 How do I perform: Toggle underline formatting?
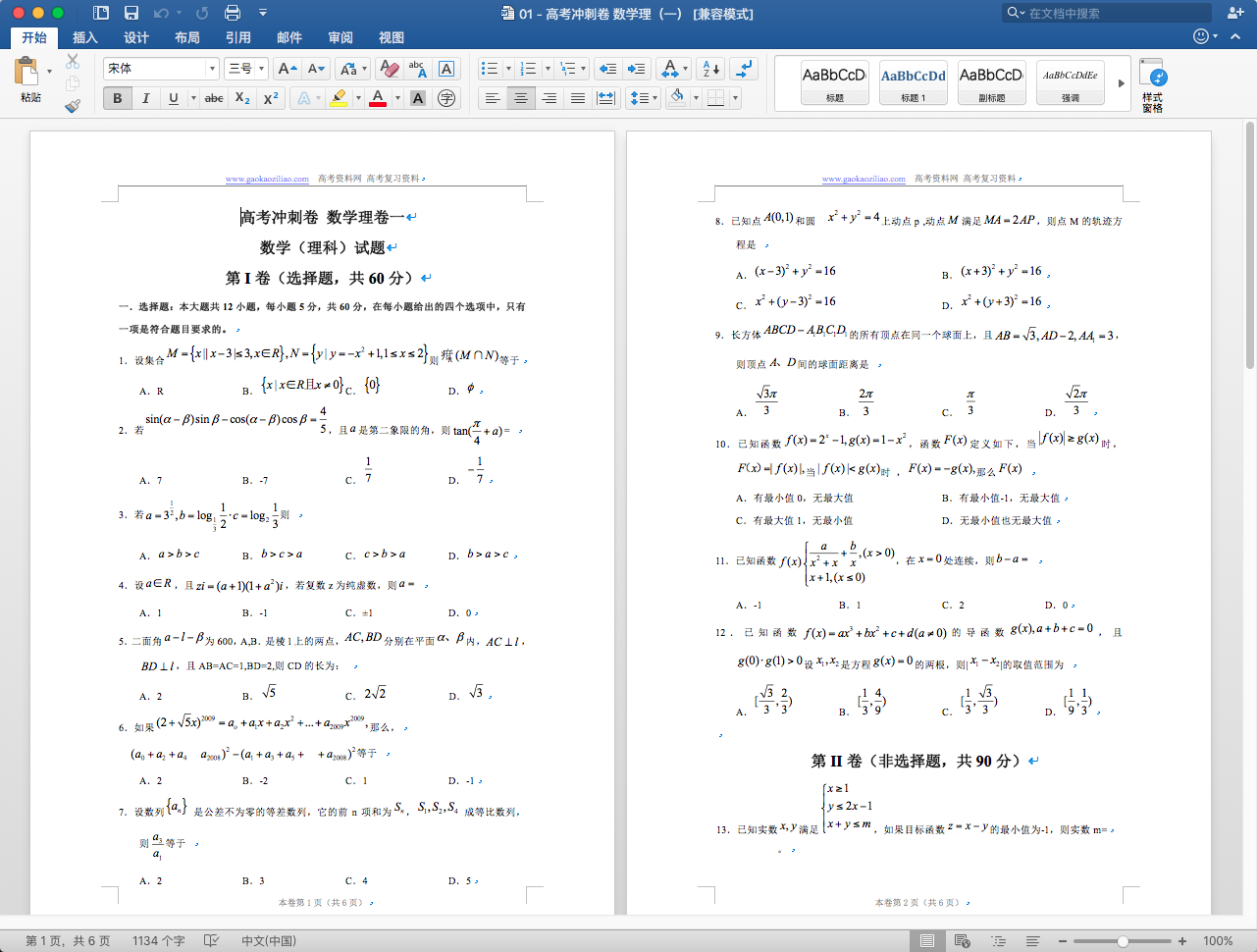tap(174, 98)
